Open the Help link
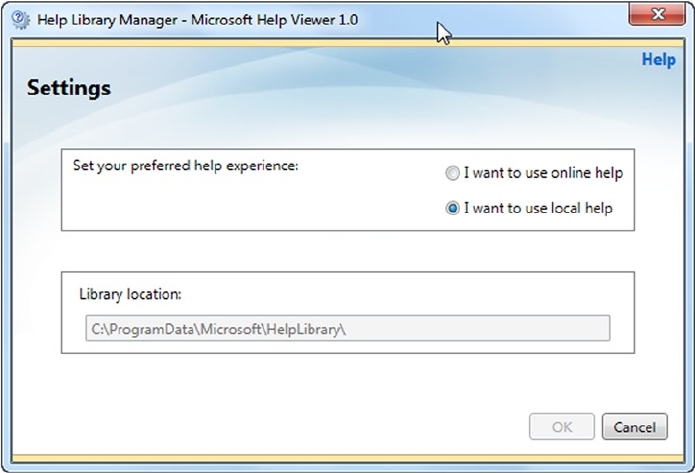This screenshot has height=473, width=695. [x=658, y=60]
